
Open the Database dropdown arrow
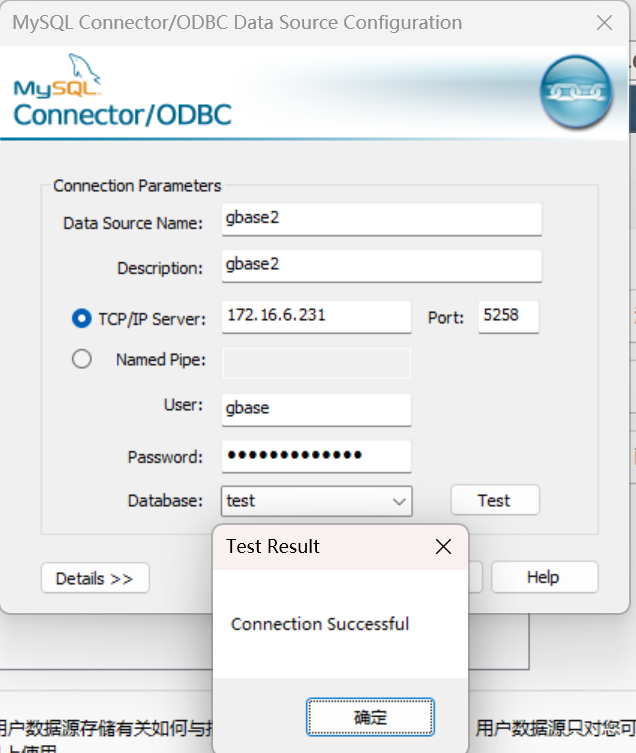tap(399, 501)
